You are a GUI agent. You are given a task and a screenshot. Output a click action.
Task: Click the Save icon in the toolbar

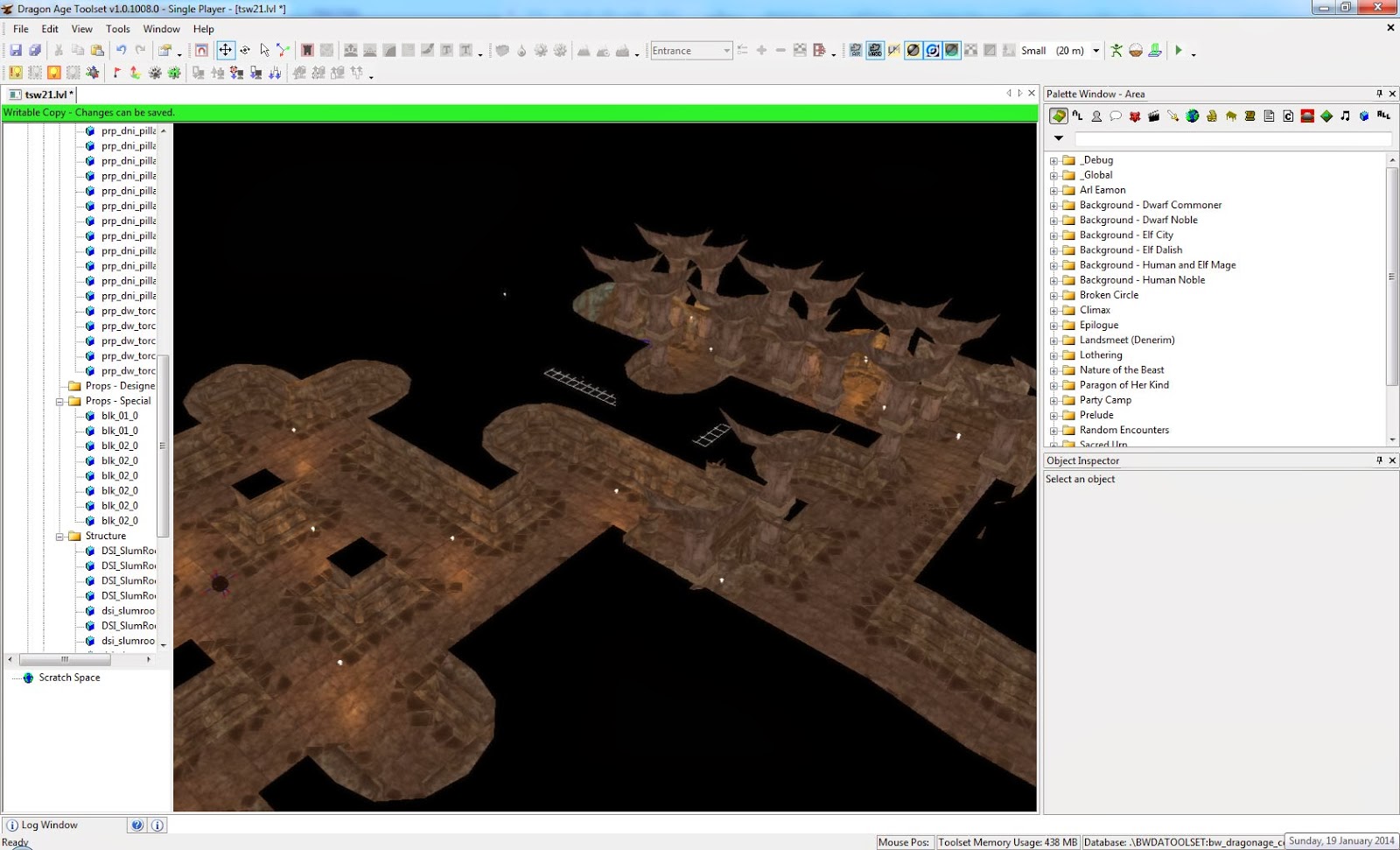[x=16, y=51]
